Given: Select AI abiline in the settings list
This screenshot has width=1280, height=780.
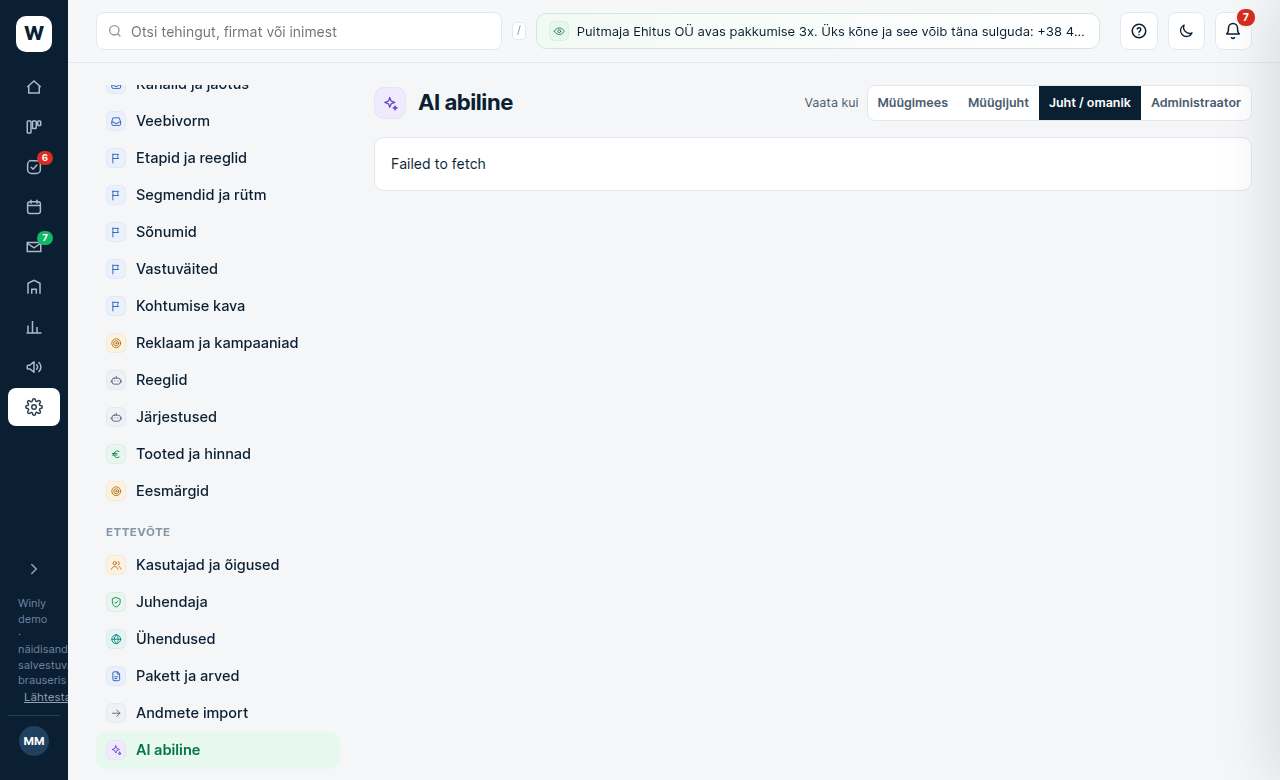Looking at the screenshot, I should click(x=218, y=750).
